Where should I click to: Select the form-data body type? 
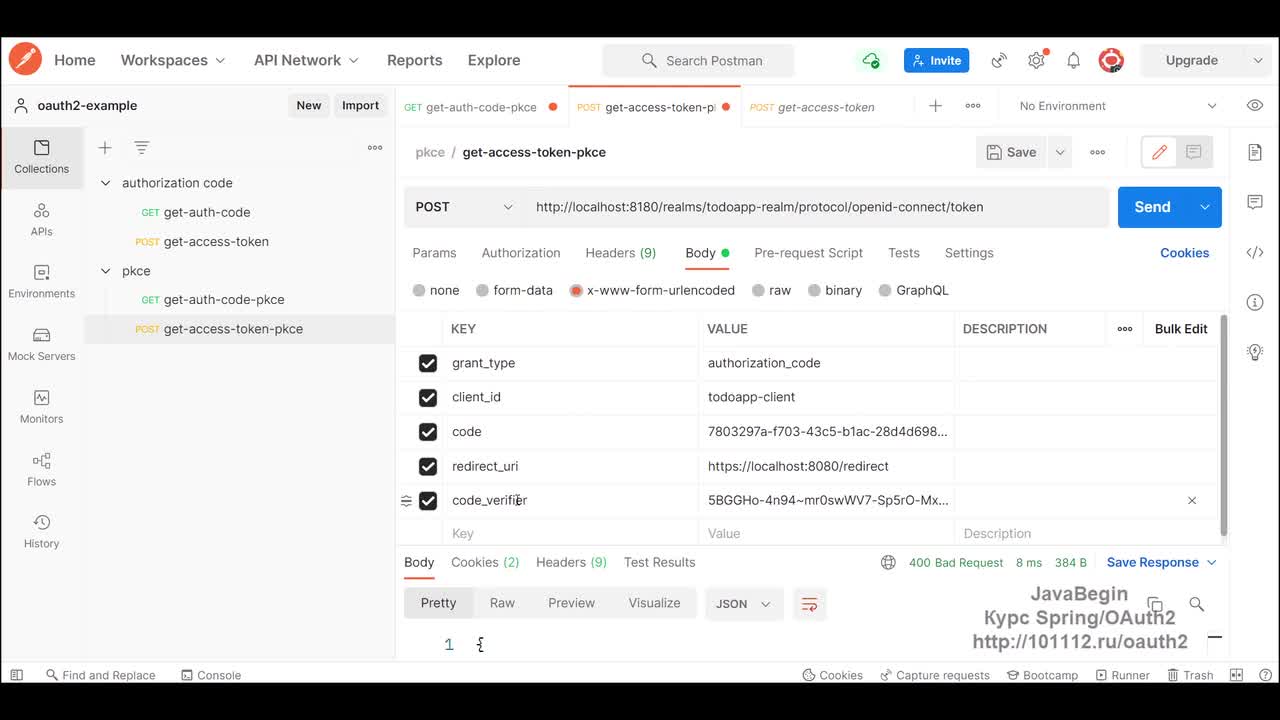[514, 290]
